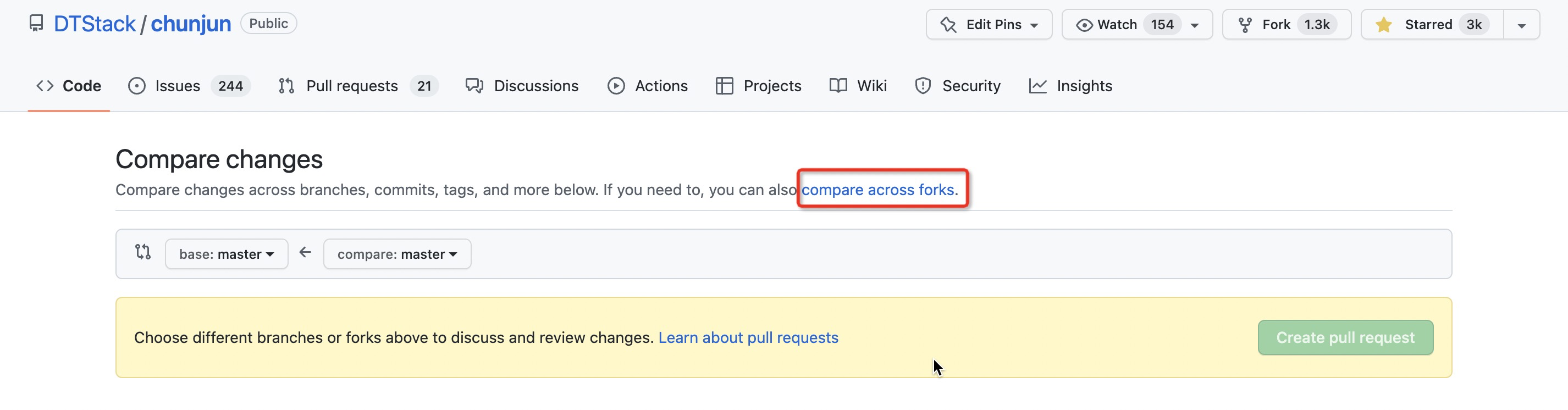Open the Pull requests tab
1568x410 pixels.
(352, 86)
